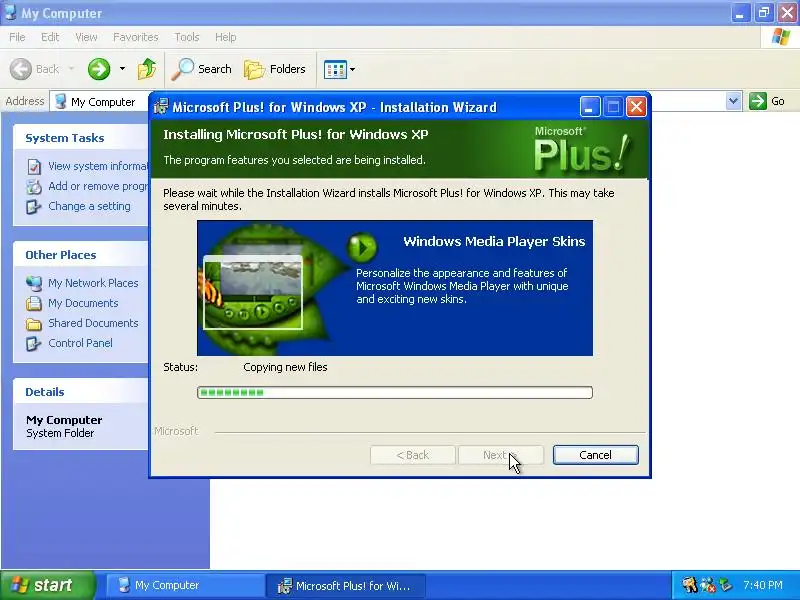Switch to My Computer taskbar button

(x=184, y=585)
